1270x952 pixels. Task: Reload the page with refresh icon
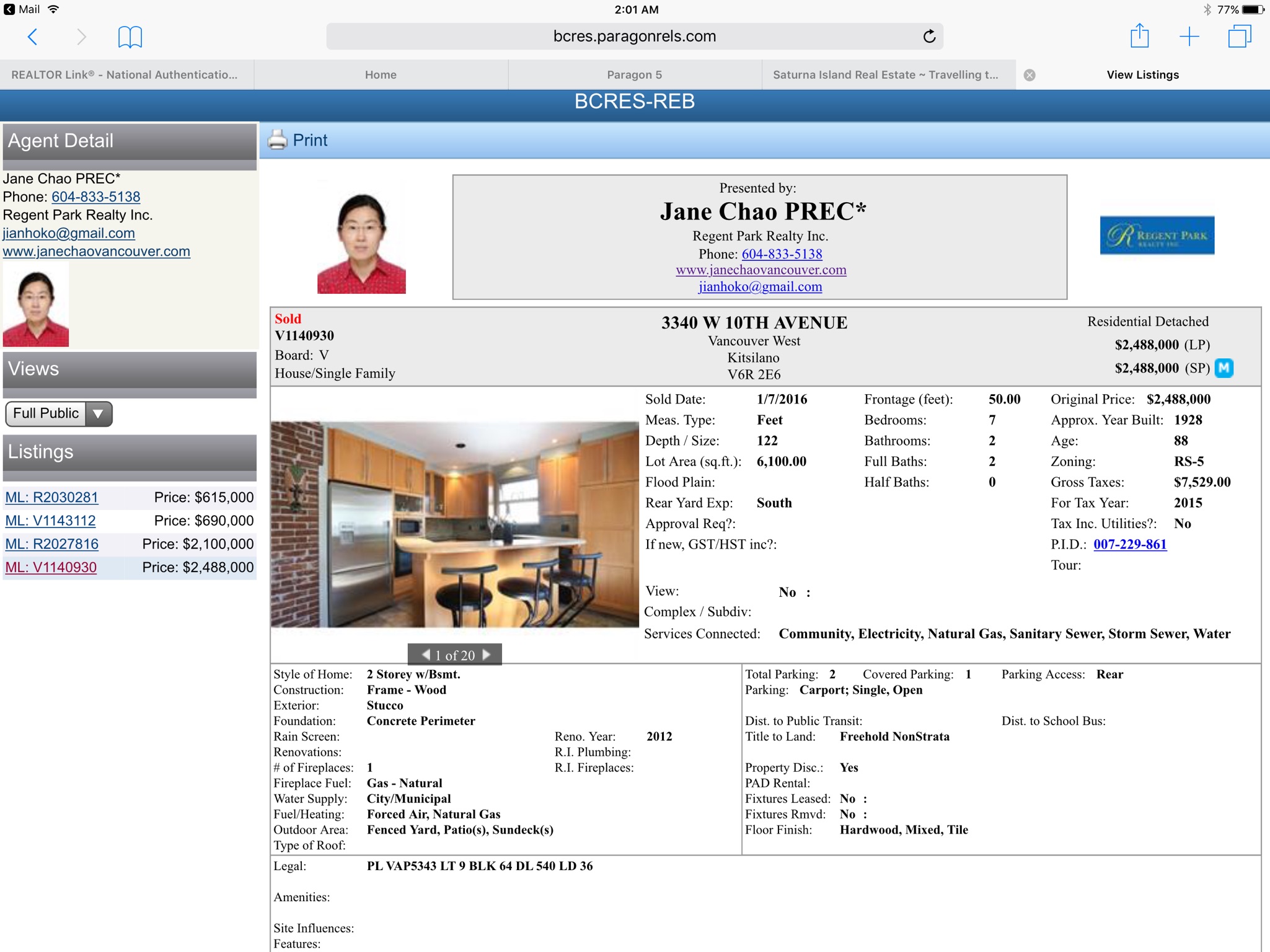tap(928, 37)
